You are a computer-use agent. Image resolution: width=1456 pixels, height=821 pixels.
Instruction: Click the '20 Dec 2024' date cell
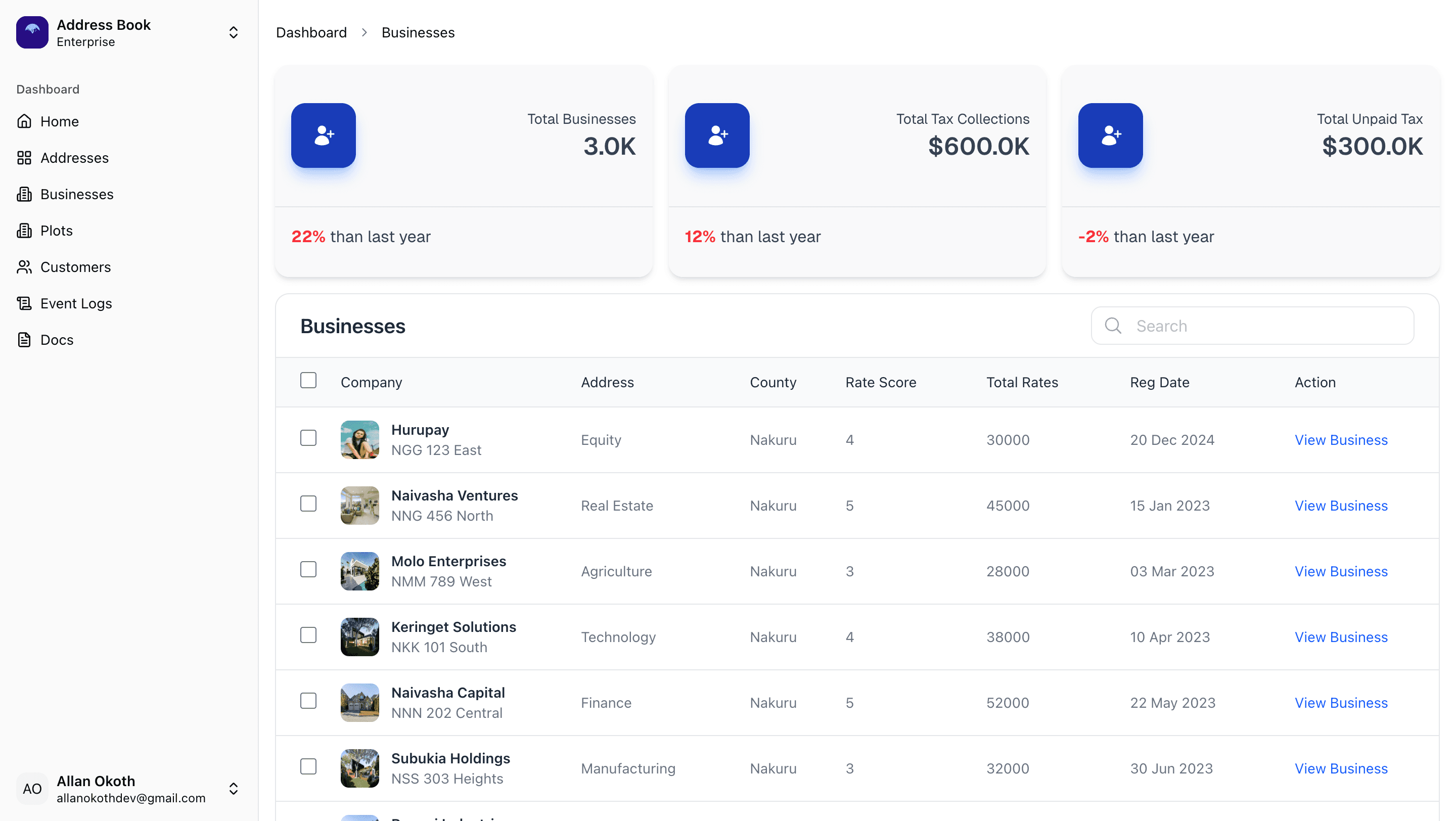pyautogui.click(x=1172, y=440)
